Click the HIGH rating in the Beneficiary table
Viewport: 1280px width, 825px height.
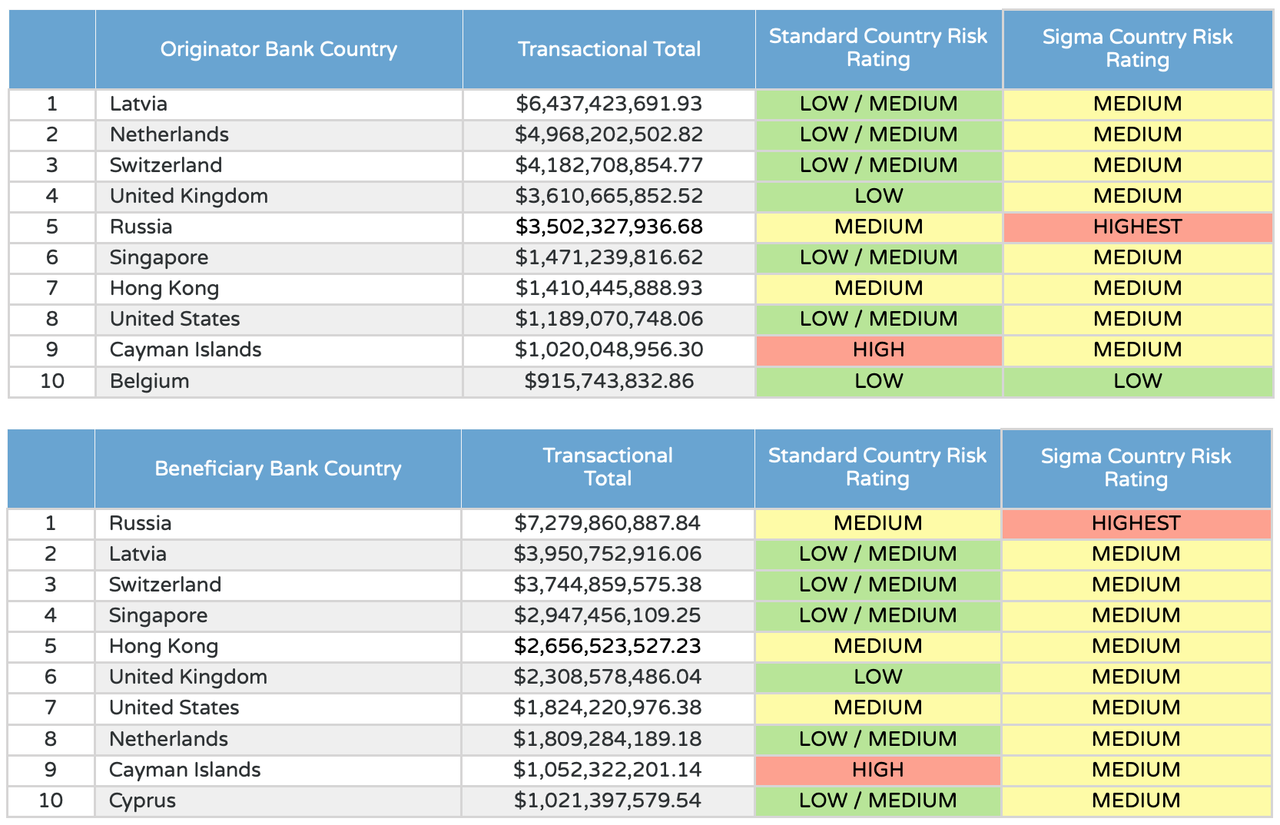pos(878,770)
